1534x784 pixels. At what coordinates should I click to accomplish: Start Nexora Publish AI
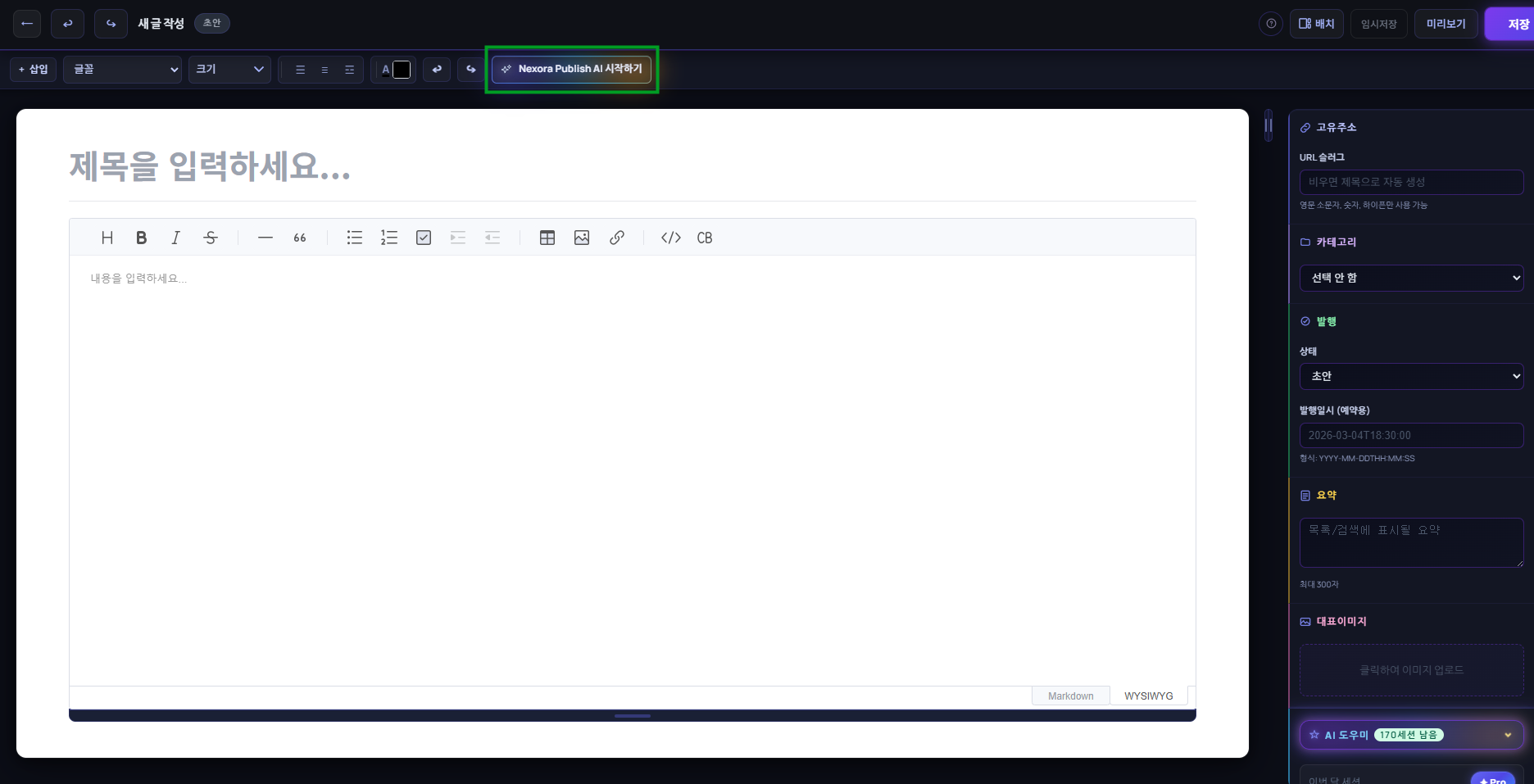click(571, 69)
